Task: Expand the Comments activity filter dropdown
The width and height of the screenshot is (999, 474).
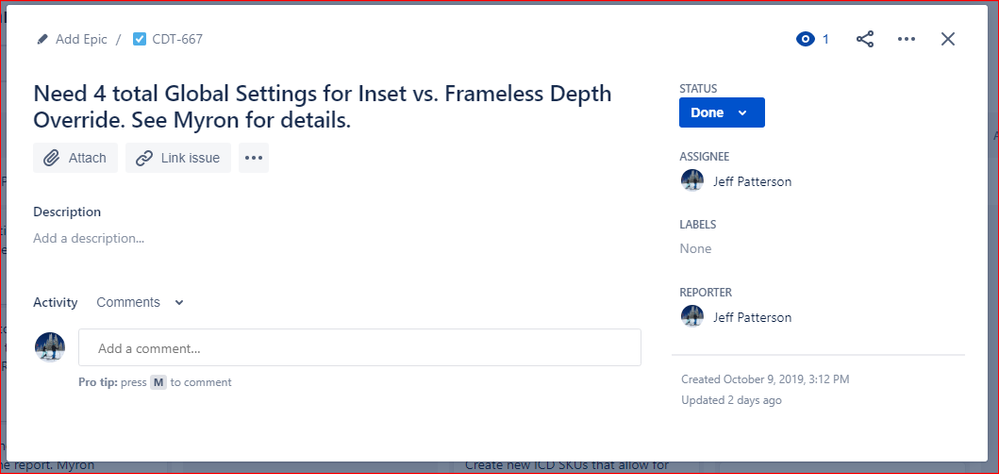Action: (x=140, y=302)
